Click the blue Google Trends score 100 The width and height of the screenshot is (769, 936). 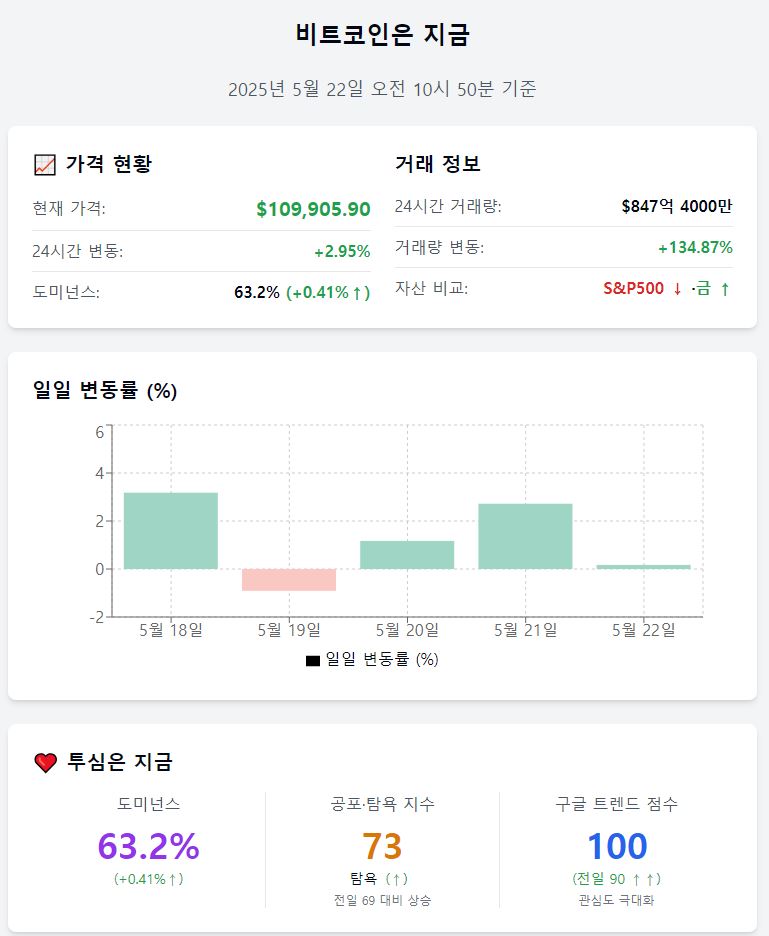tap(617, 846)
